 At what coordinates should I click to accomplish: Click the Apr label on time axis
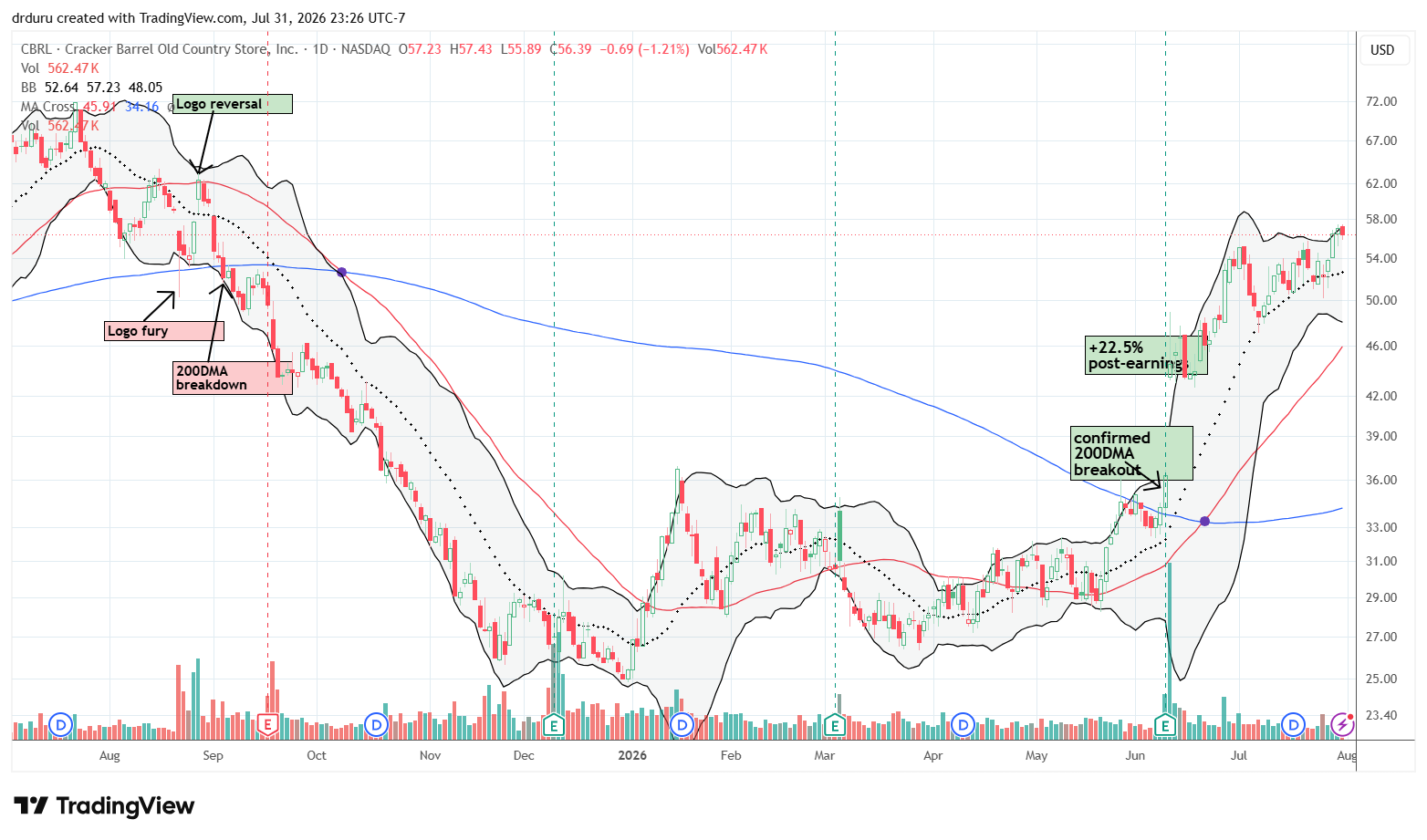[x=932, y=755]
